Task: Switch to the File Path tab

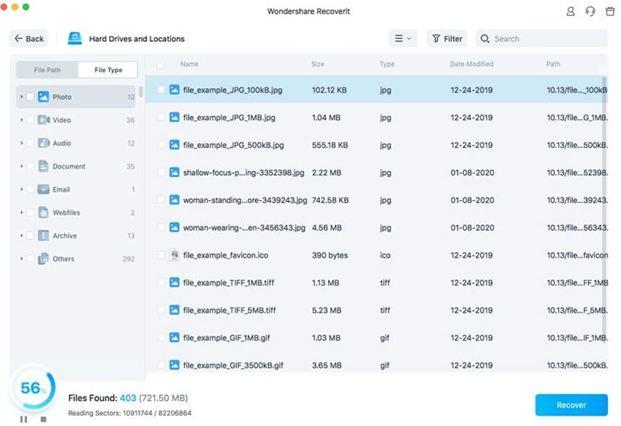Action: click(x=47, y=70)
